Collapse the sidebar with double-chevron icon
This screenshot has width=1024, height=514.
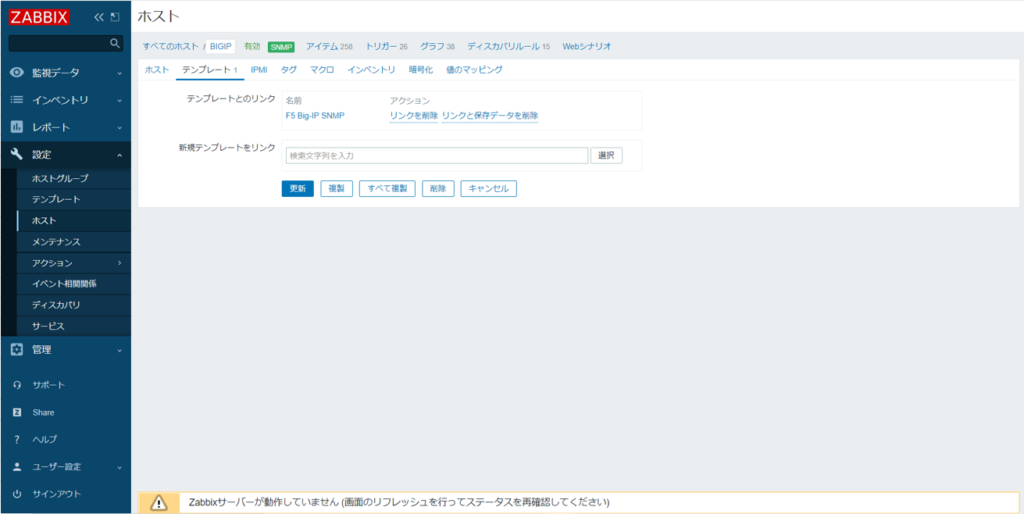(99, 17)
